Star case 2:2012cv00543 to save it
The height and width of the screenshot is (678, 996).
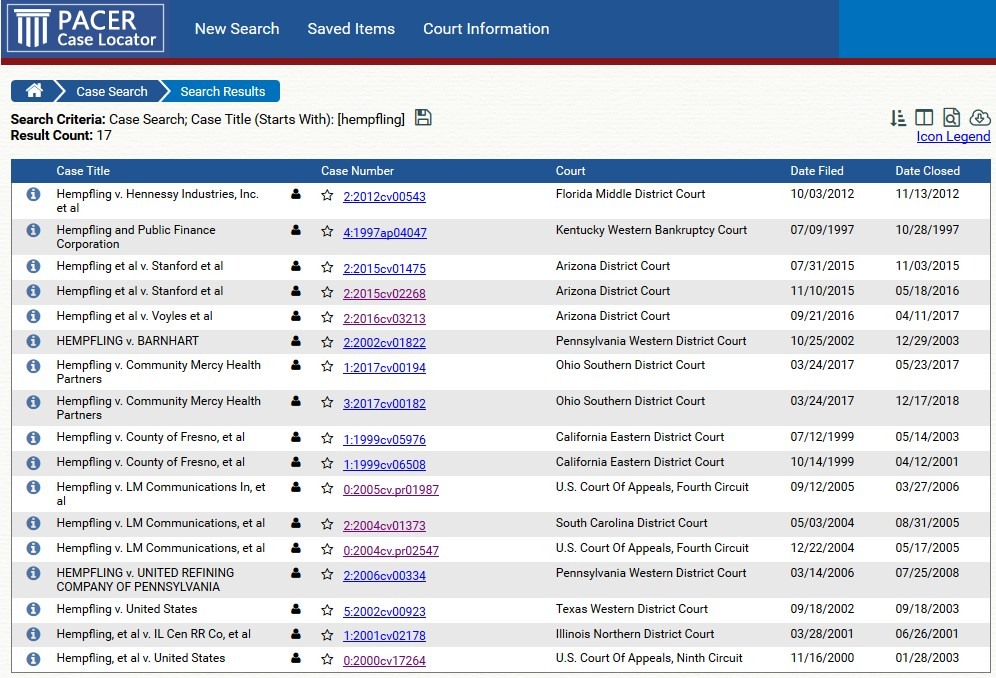[327, 196]
